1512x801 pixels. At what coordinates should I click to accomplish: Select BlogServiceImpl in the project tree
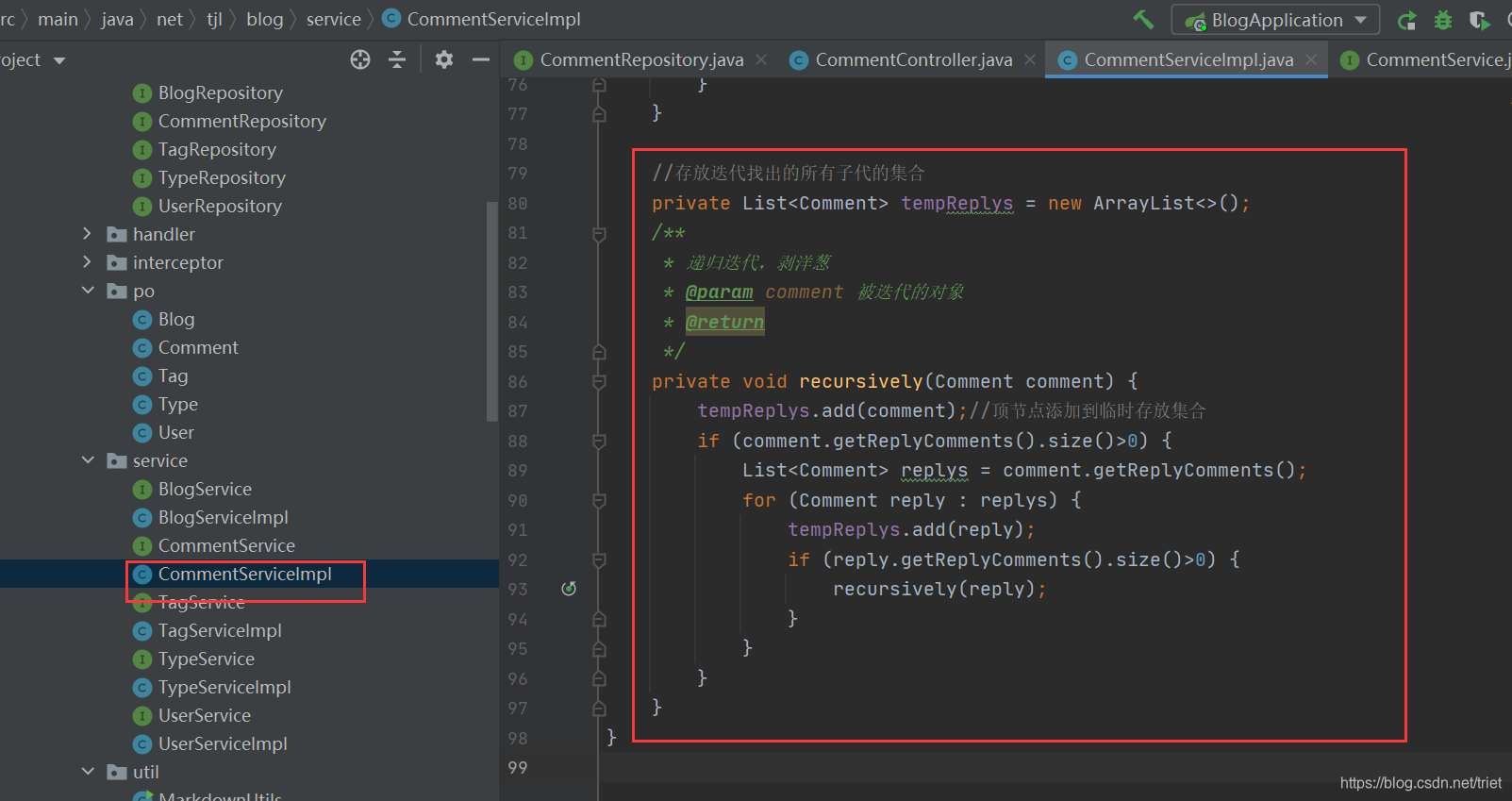[223, 517]
